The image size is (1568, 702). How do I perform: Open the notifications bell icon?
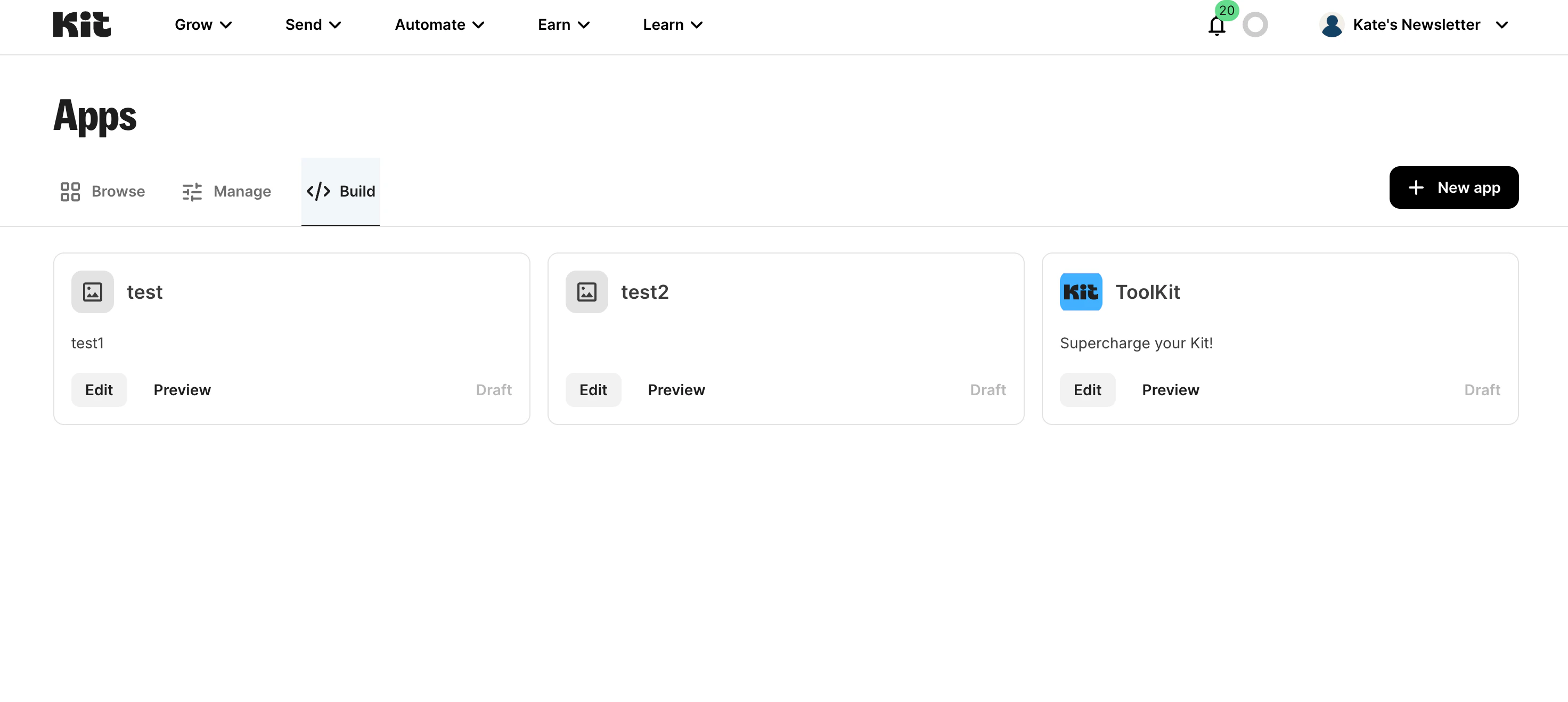point(1216,26)
